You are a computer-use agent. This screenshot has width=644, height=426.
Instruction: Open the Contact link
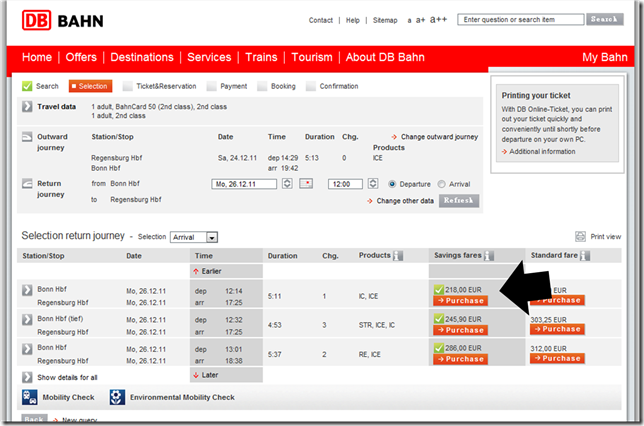click(x=321, y=20)
